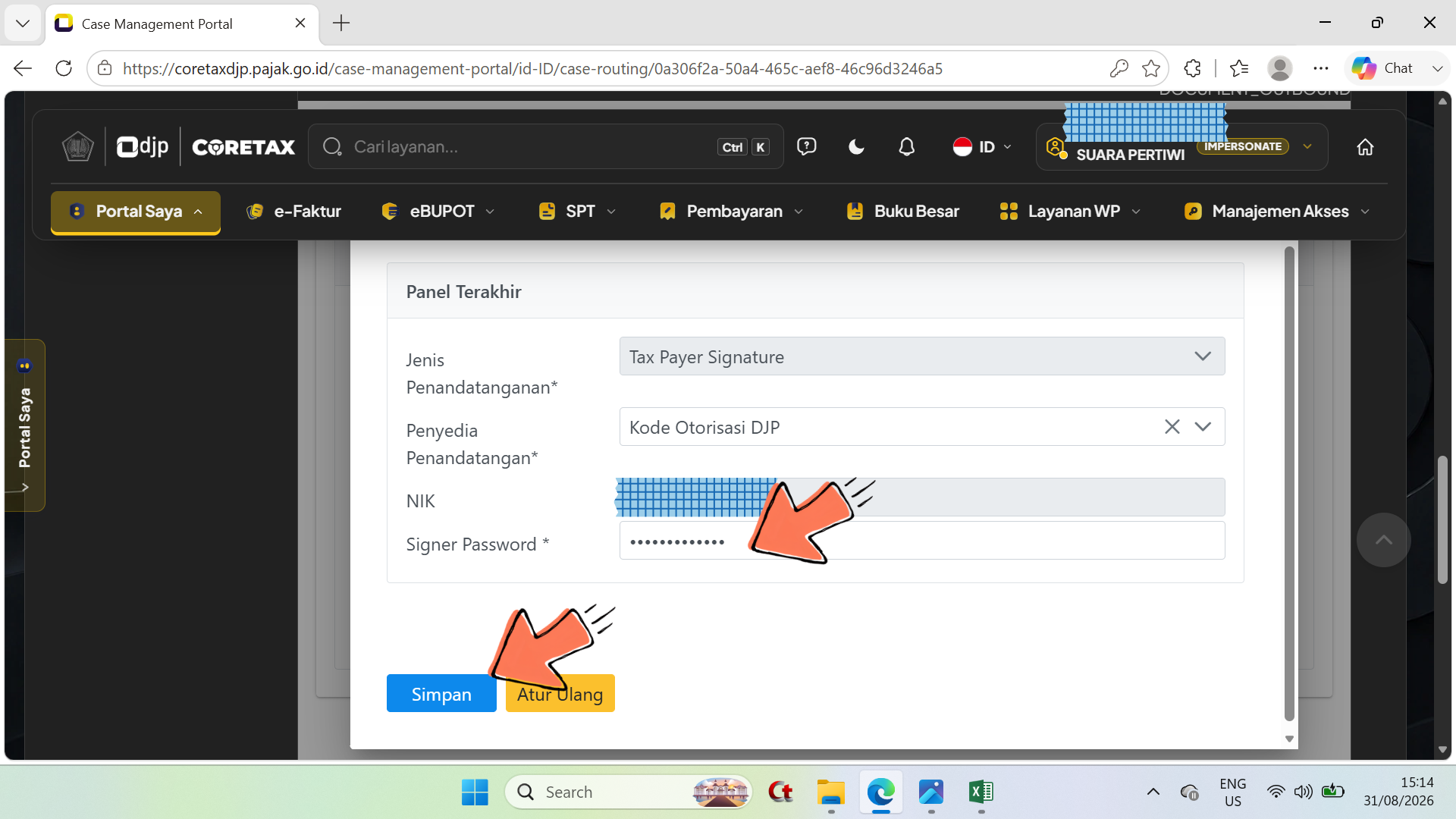
Task: Go to home via house icon
Action: [1365, 147]
